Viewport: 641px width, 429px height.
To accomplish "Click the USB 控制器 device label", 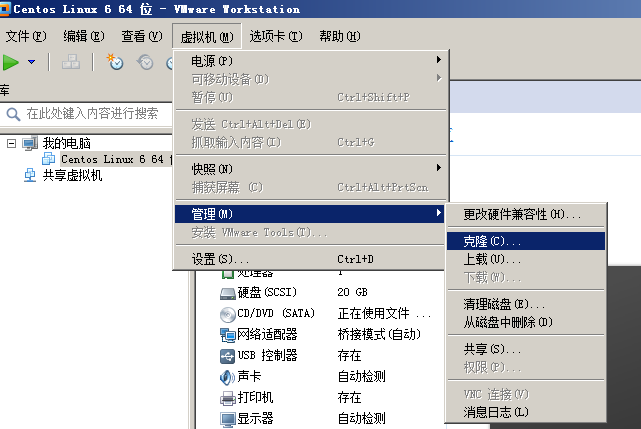I will point(267,355).
